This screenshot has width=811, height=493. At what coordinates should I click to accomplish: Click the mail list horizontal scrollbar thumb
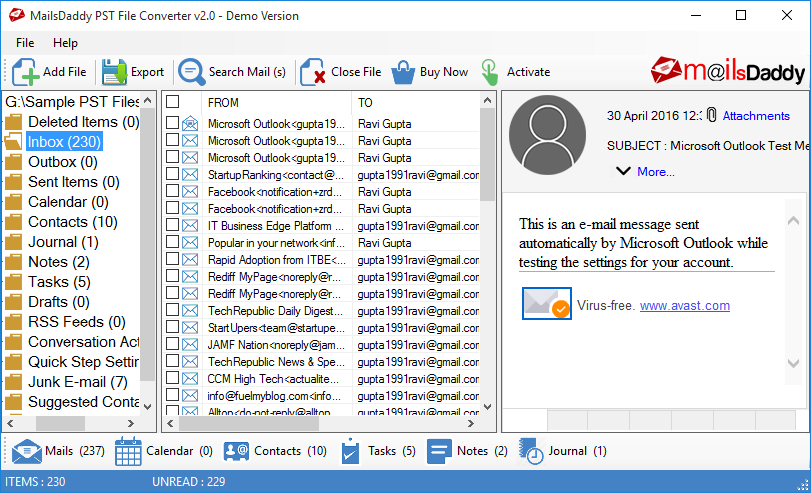point(249,423)
